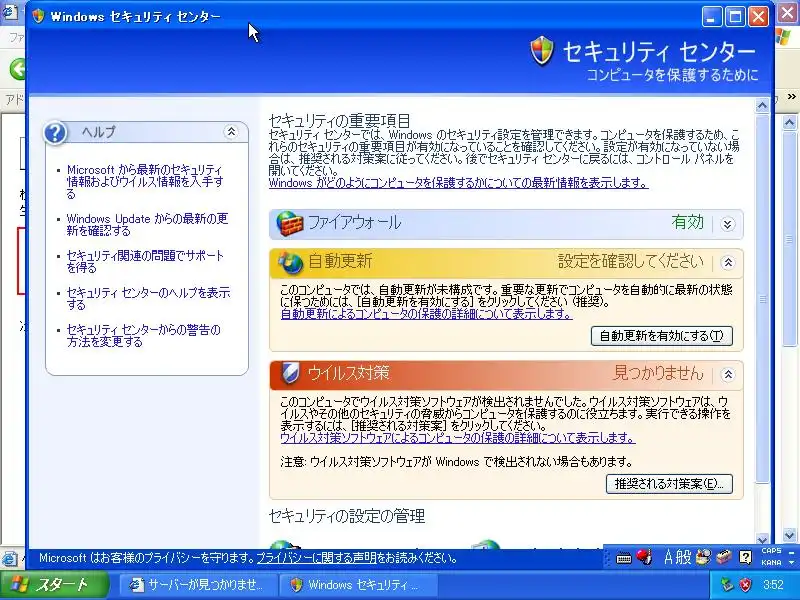
Task: Click '自動更新を有効にする' button
Action: pos(661,336)
